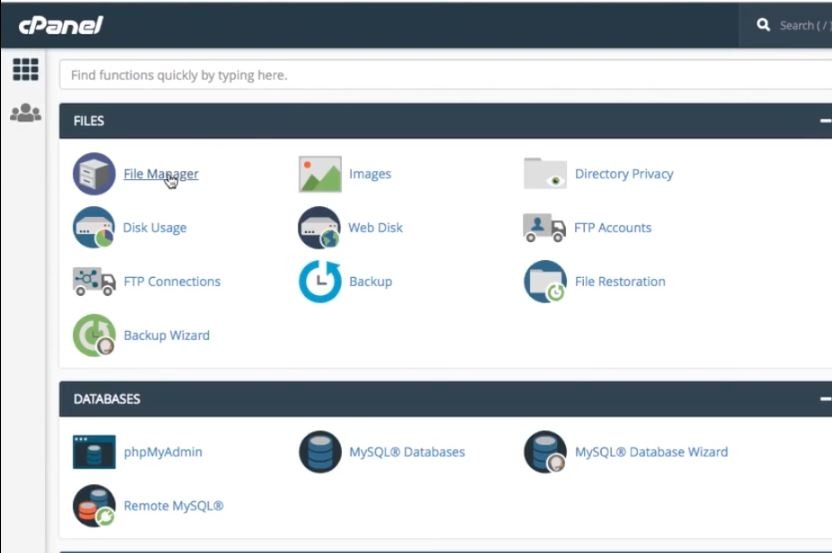Open the Disk Usage link
Viewport: 832px width, 553px height.
[x=154, y=228]
